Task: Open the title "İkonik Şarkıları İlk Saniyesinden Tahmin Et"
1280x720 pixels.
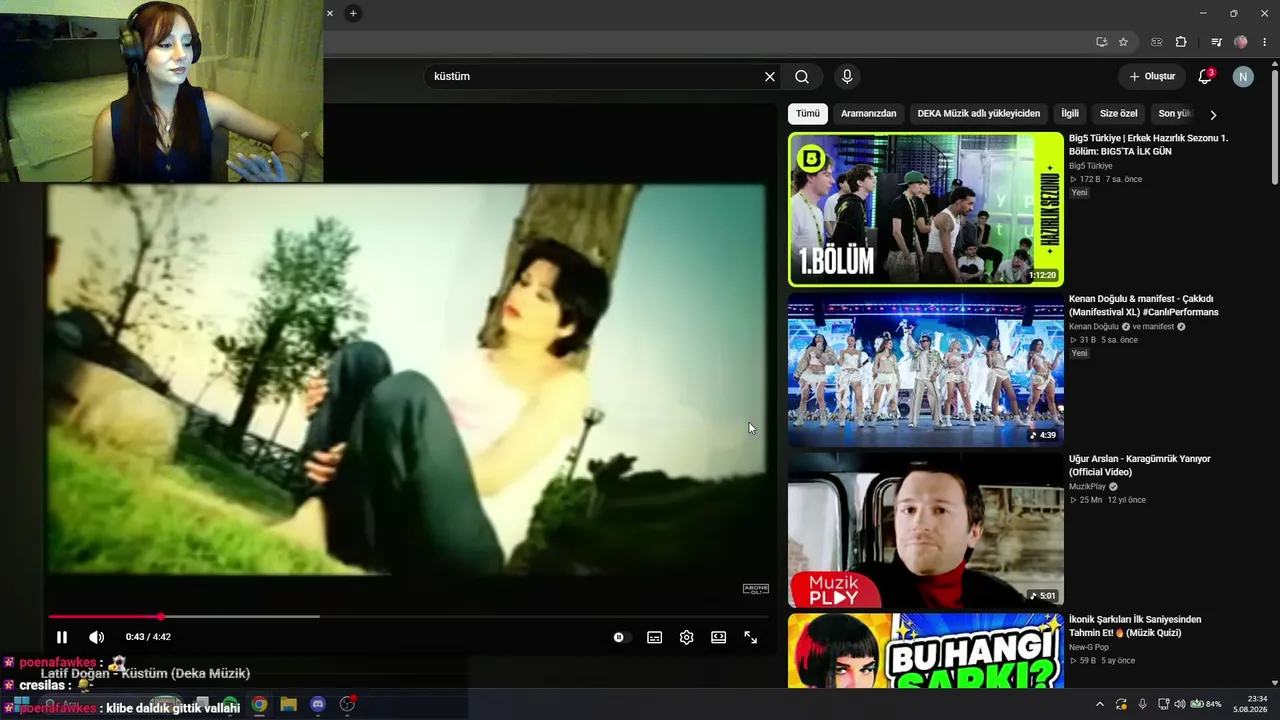Action: (x=1135, y=626)
